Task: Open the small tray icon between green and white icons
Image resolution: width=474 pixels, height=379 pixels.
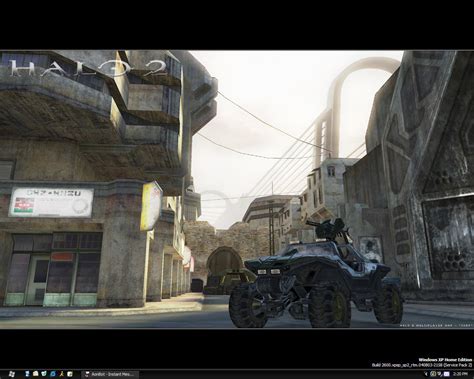Action: click(x=440, y=374)
